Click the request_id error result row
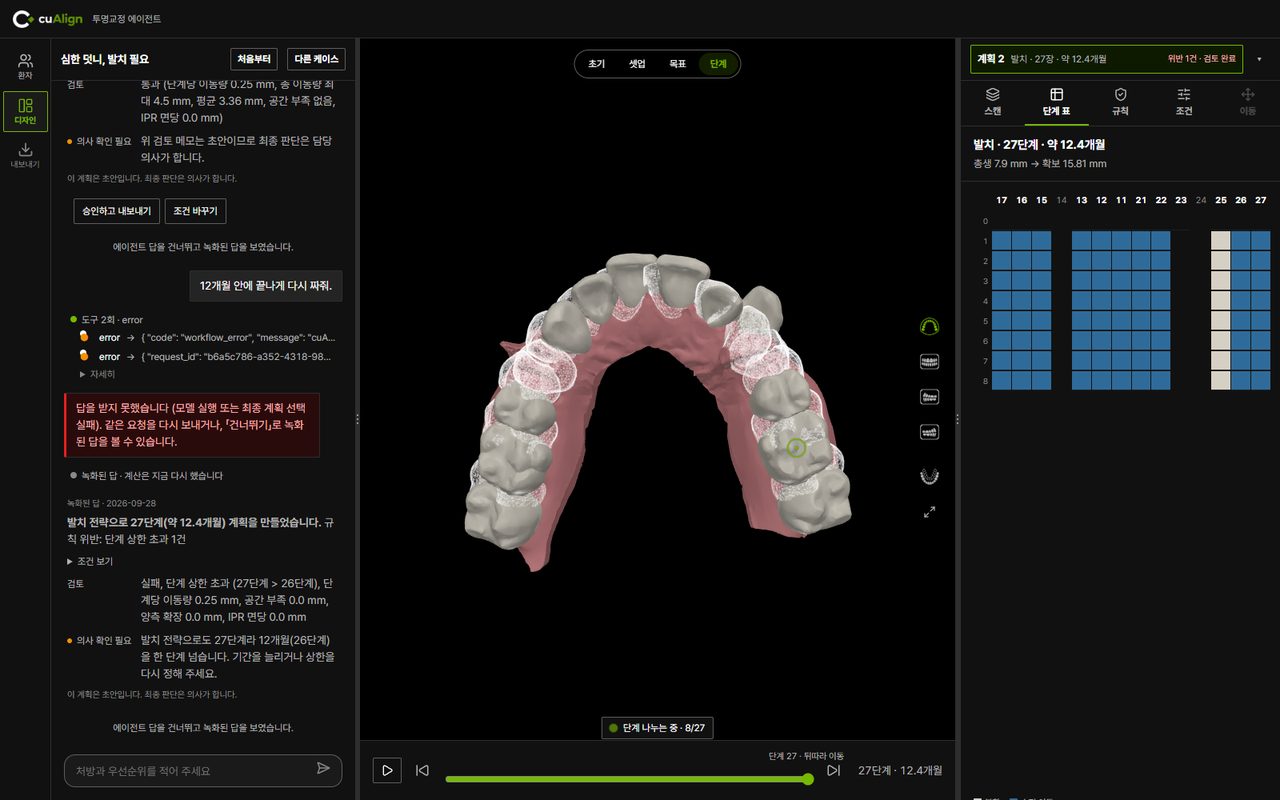The width and height of the screenshot is (1280, 800). tap(205, 357)
